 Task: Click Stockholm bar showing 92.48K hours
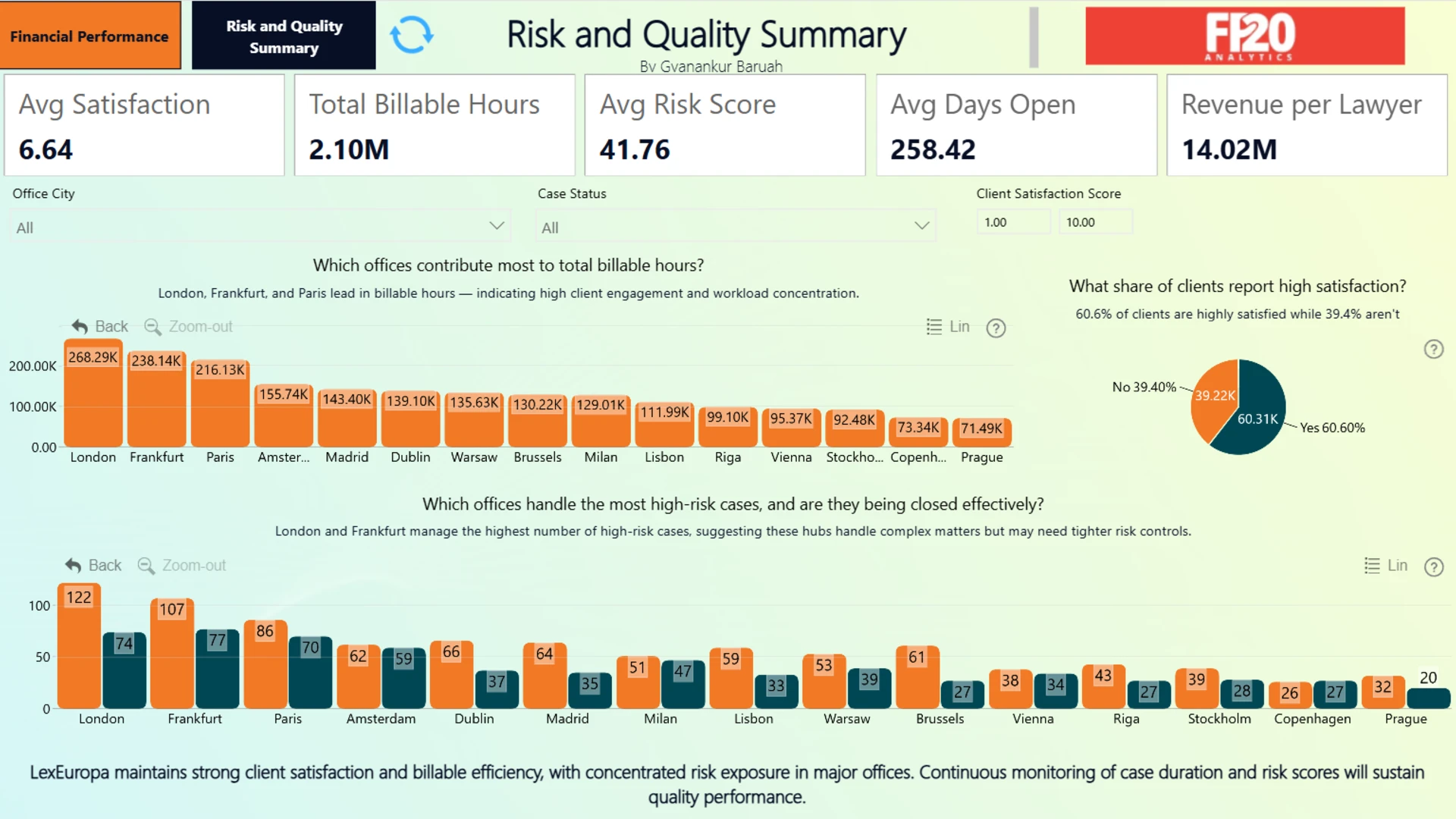click(x=855, y=428)
